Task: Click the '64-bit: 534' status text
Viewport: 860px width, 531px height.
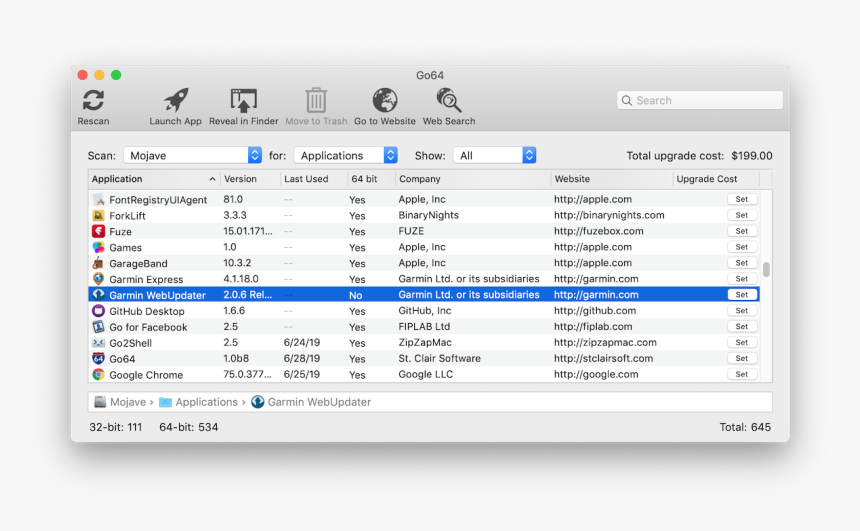Action: pos(189,427)
